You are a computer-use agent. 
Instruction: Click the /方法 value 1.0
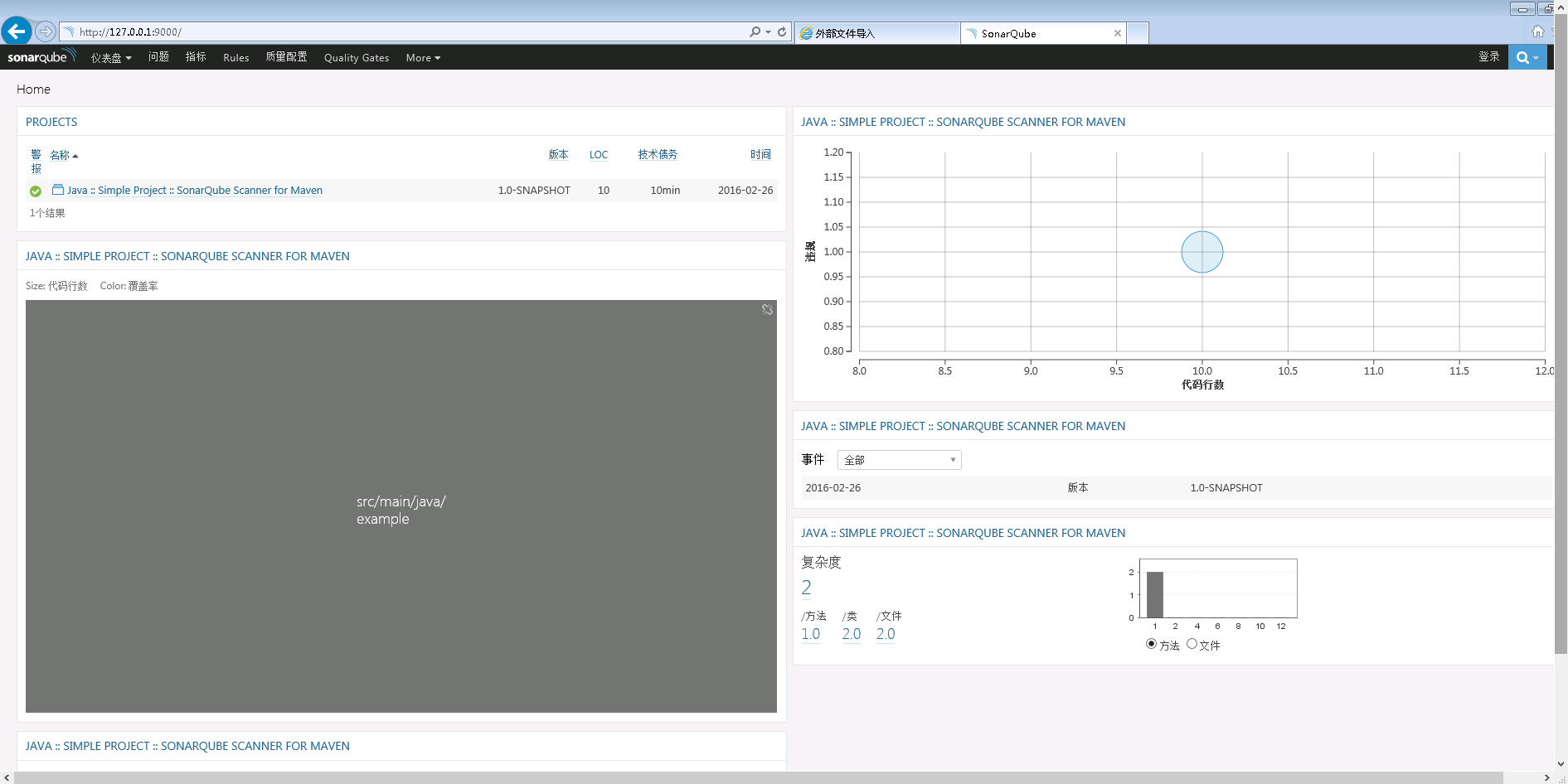(x=810, y=634)
